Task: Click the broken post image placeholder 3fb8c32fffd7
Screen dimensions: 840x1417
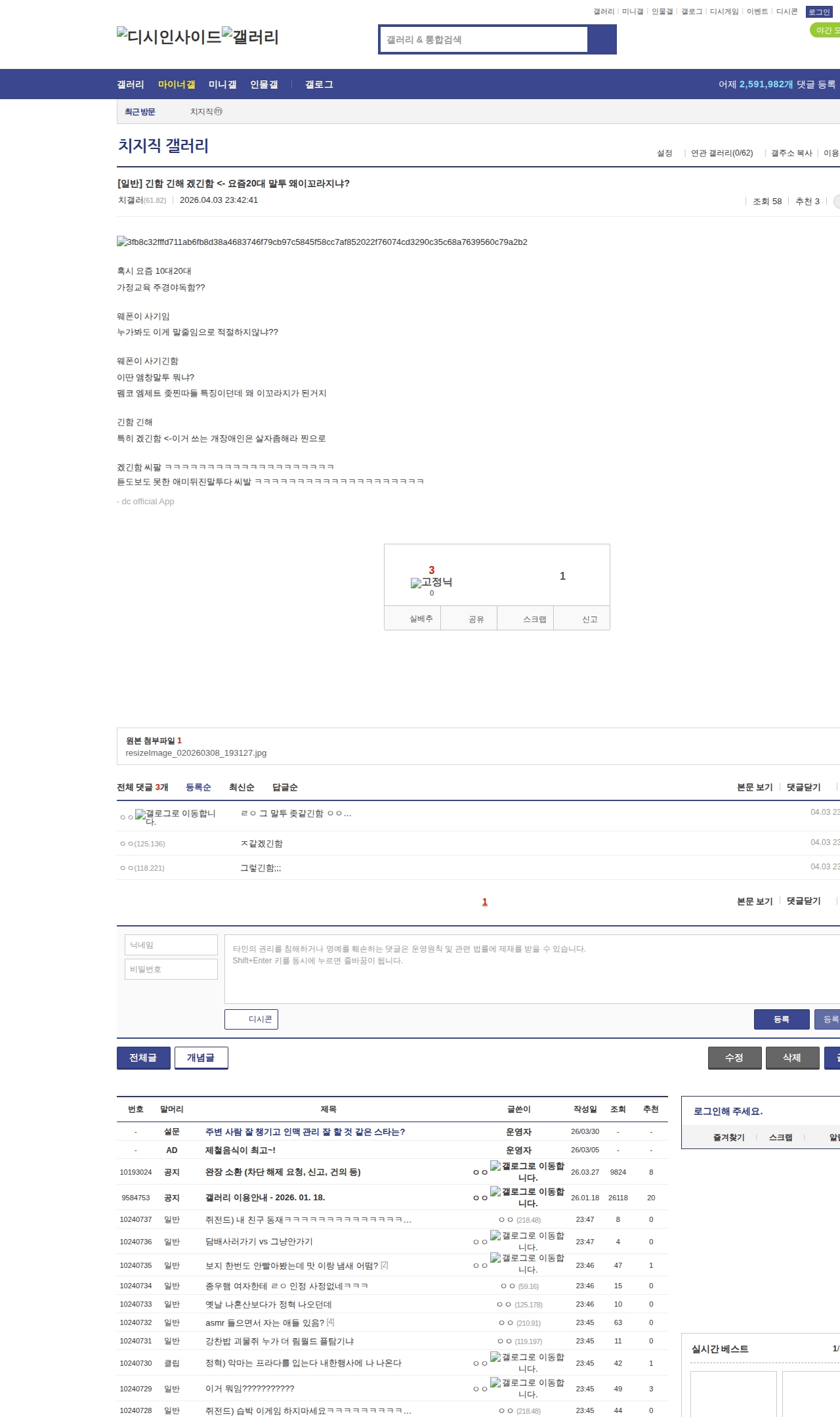Action: pos(322,242)
